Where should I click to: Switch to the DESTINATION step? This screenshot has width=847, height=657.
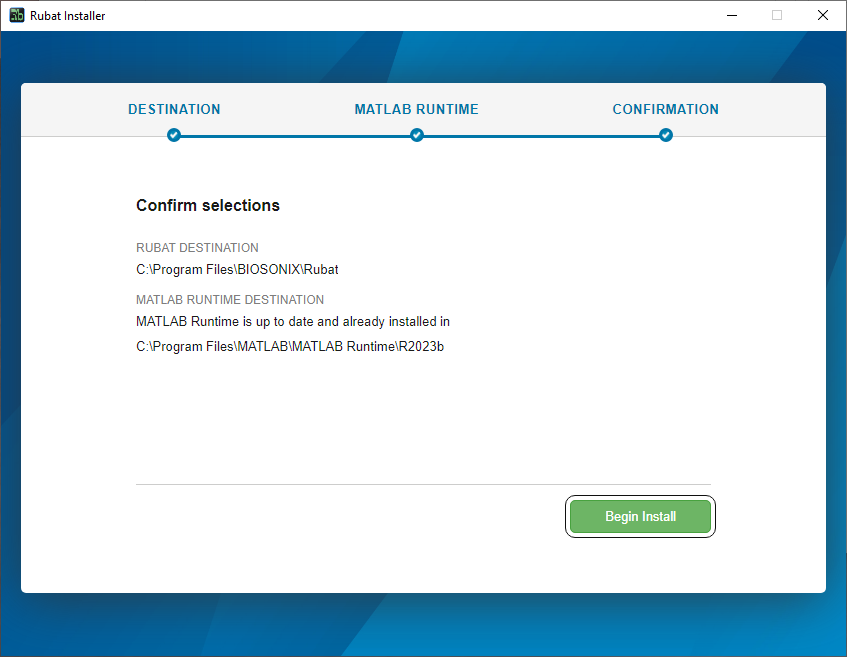pyautogui.click(x=174, y=109)
